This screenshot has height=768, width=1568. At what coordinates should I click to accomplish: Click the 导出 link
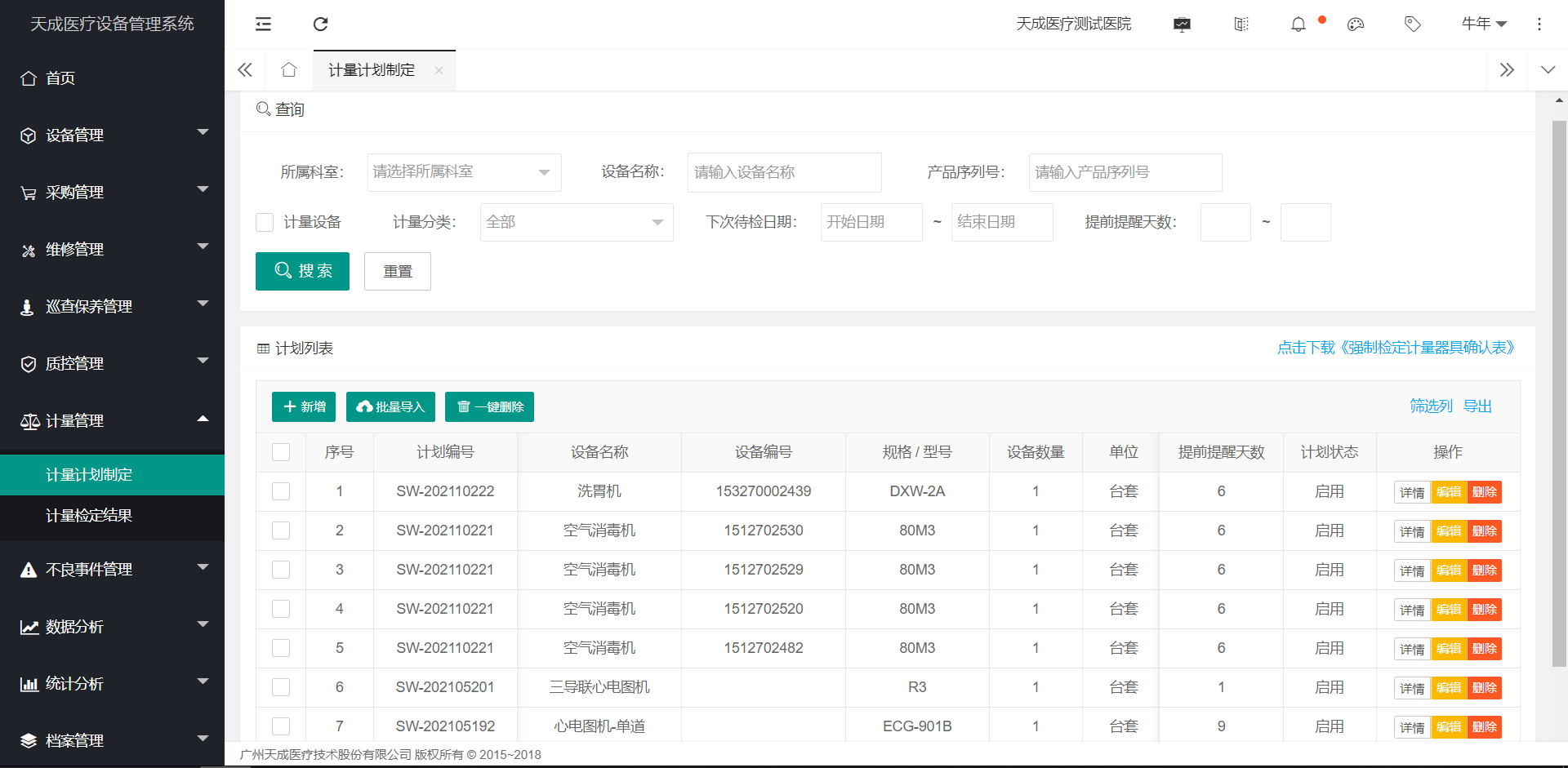click(x=1477, y=406)
